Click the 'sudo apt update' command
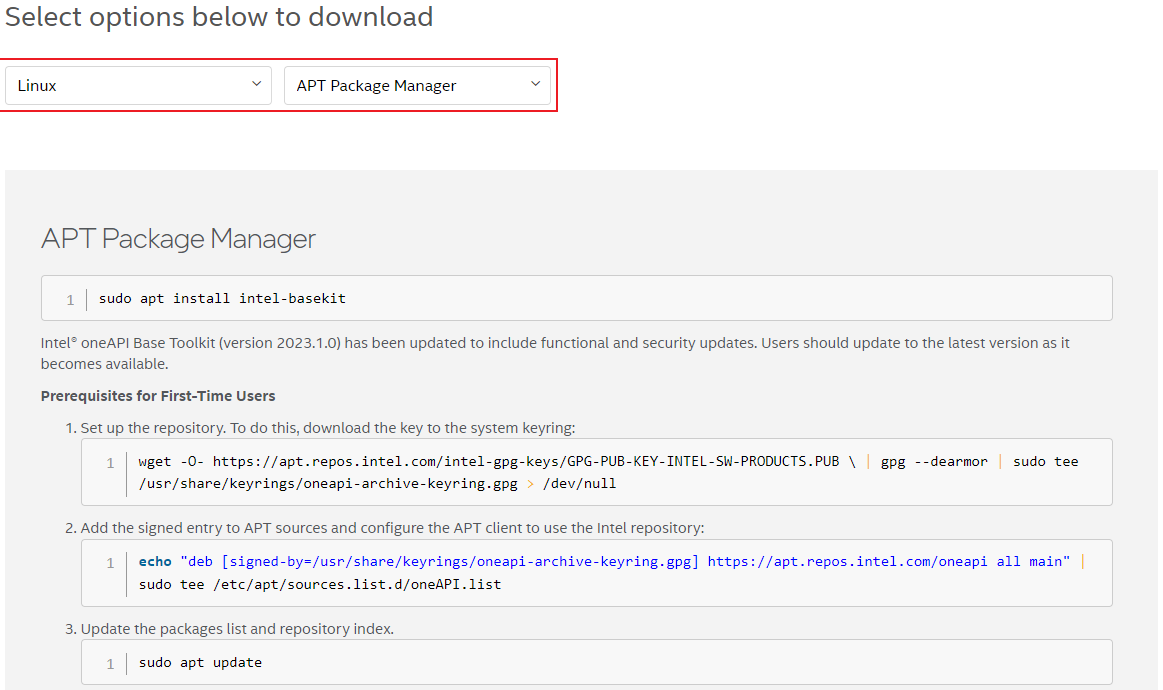Viewport: 1163px width, 690px height. click(x=200, y=663)
